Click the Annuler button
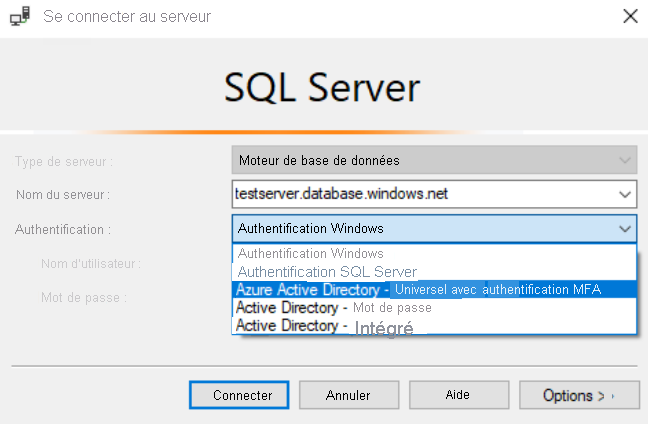Viewport: 648px width, 424px height. [x=341, y=395]
